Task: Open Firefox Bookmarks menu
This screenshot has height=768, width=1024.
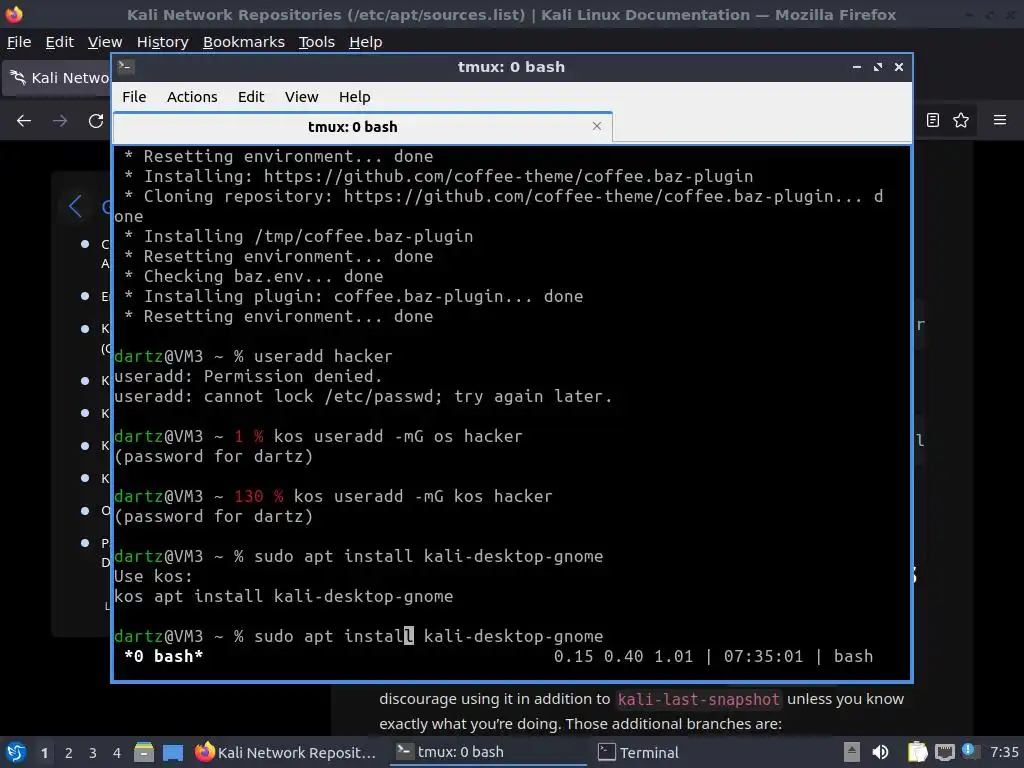Action: [x=244, y=42]
